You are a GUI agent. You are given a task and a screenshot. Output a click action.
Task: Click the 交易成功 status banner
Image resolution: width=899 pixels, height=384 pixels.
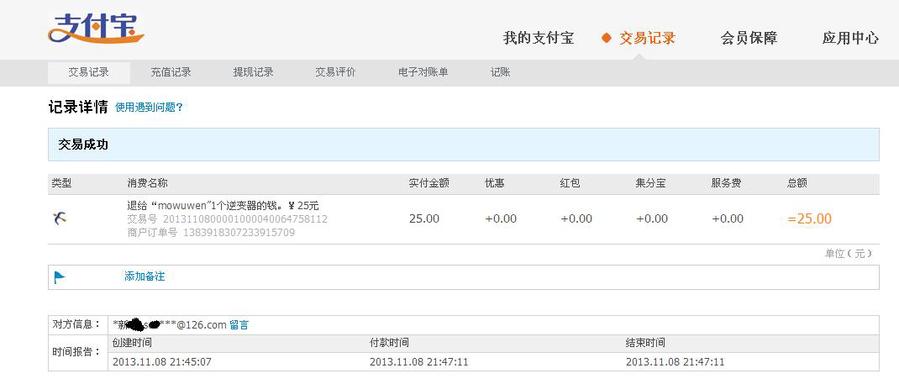click(463, 144)
